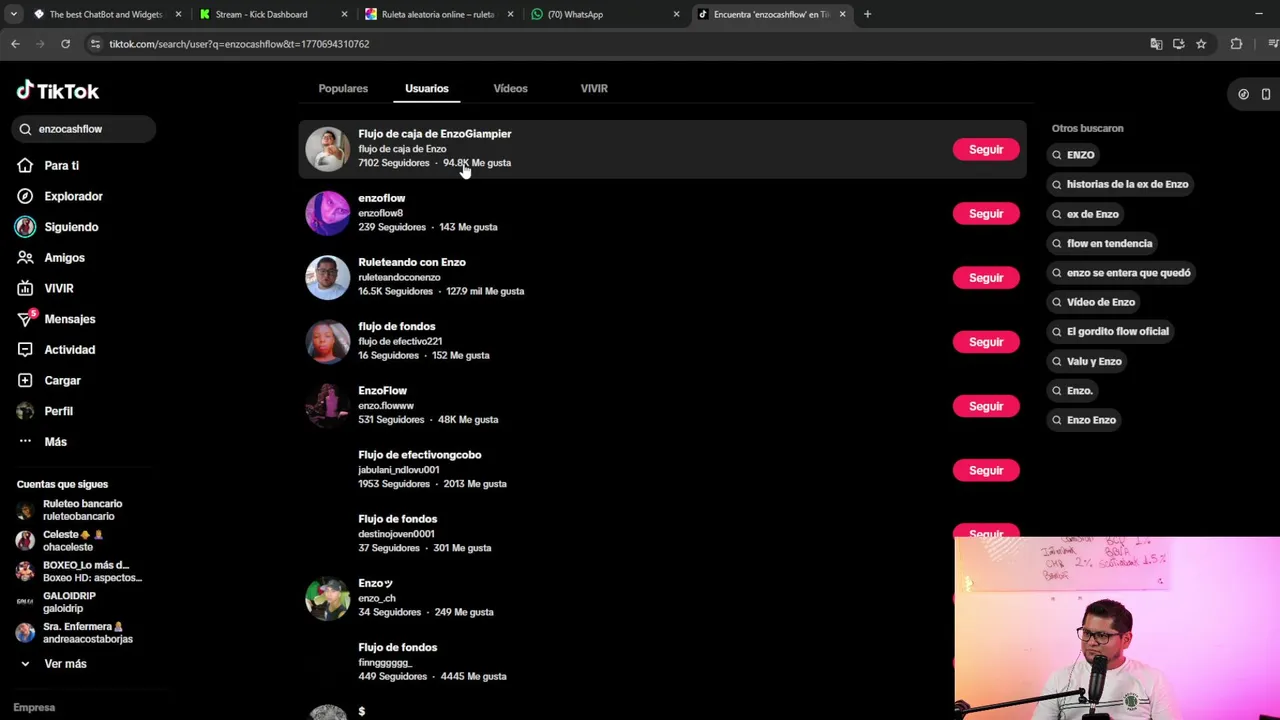Open the Perfil avatar icon
This screenshot has height=720, width=1280.
[25, 411]
